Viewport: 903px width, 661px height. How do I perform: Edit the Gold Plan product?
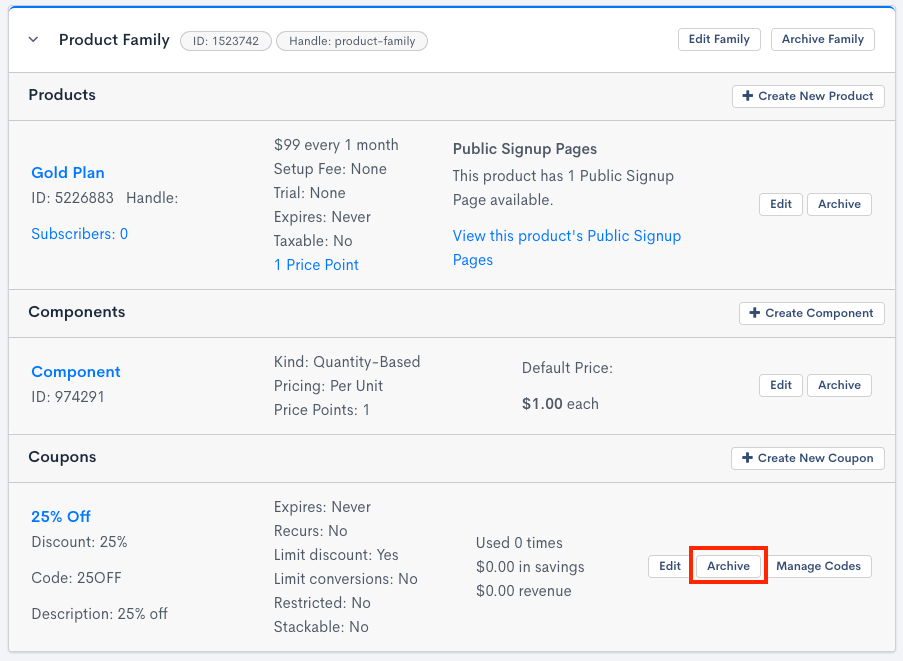(781, 204)
